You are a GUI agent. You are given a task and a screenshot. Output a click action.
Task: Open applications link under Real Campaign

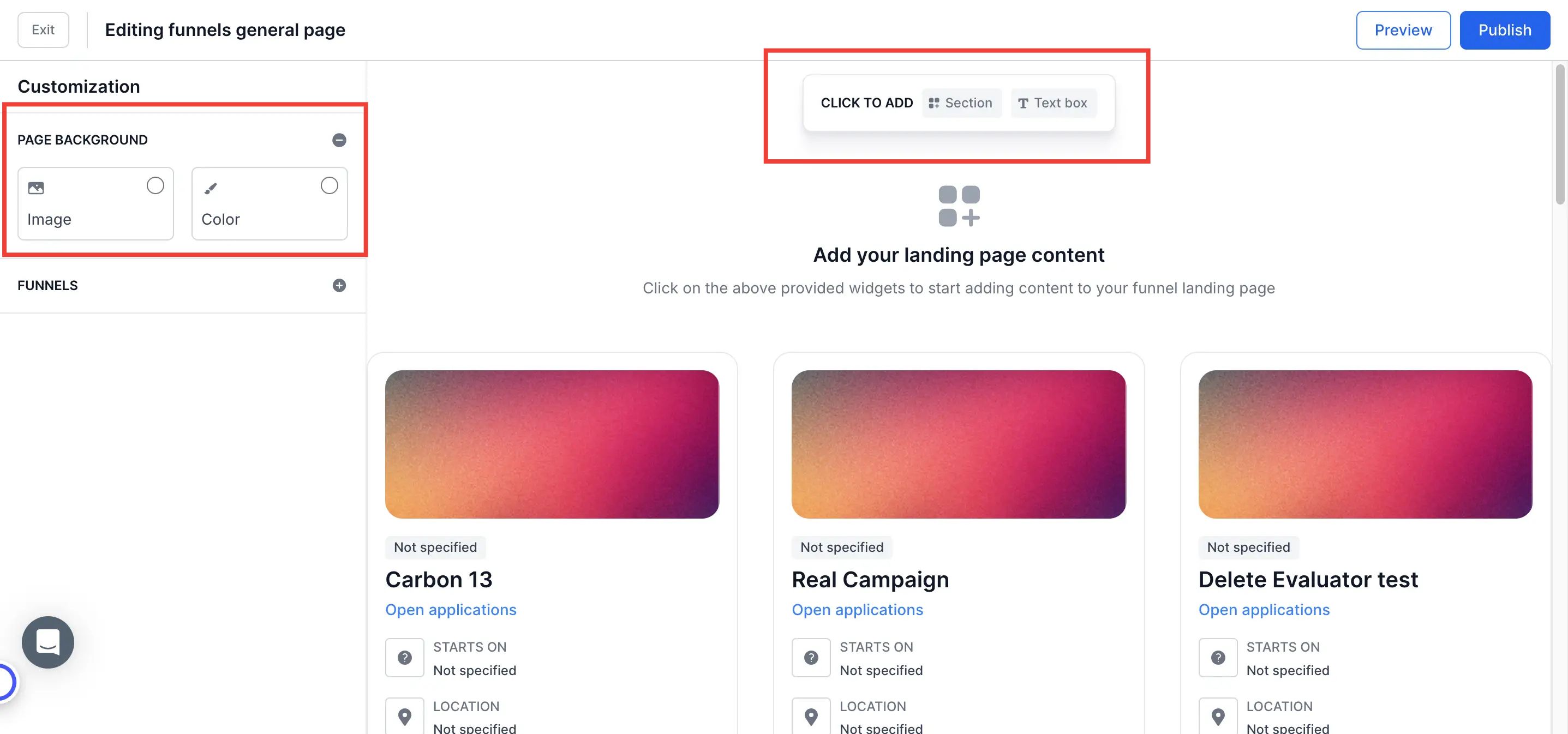tap(857, 610)
